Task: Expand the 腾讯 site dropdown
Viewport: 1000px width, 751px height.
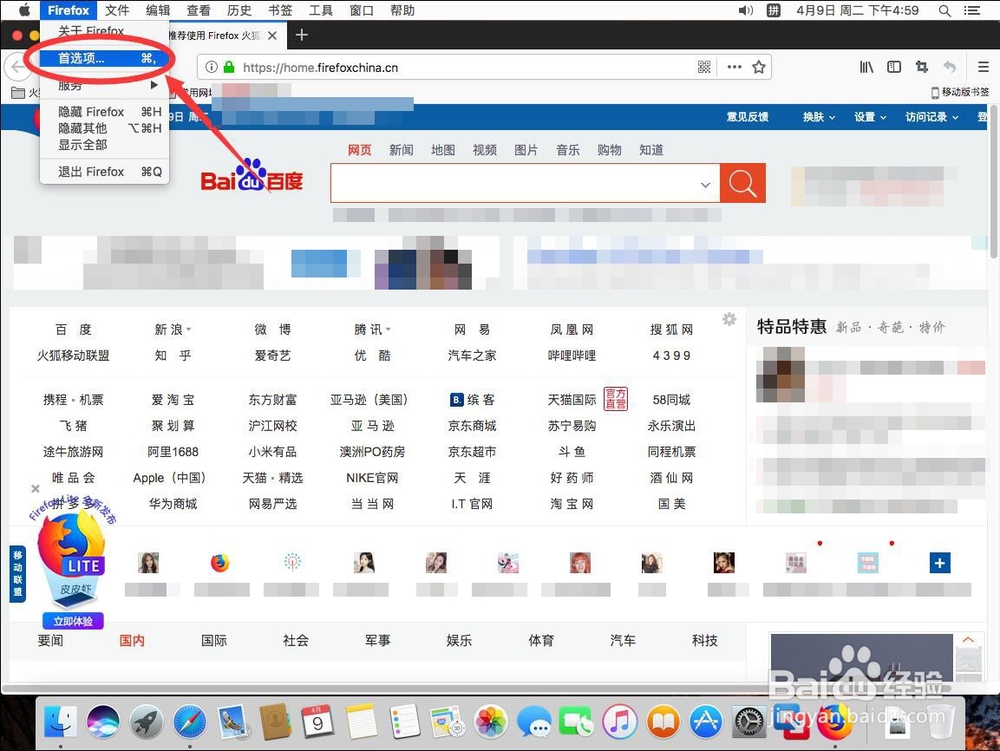Action: pos(388,330)
